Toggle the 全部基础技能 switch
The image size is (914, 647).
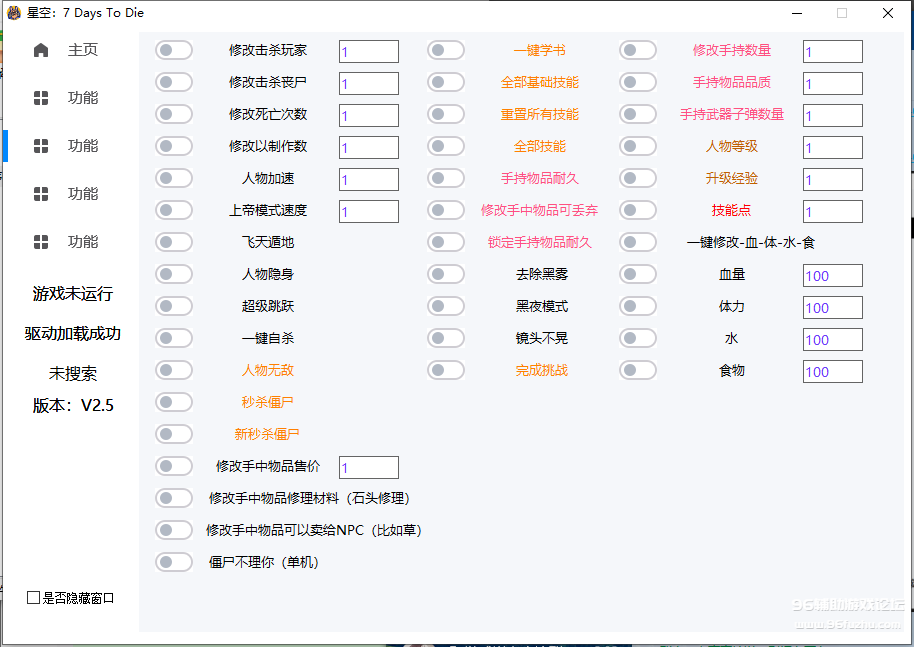pos(446,82)
